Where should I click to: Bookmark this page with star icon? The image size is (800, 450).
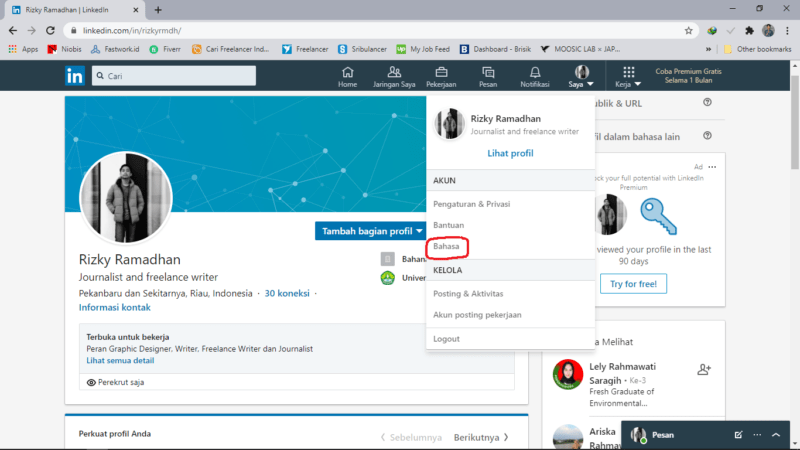(x=689, y=31)
